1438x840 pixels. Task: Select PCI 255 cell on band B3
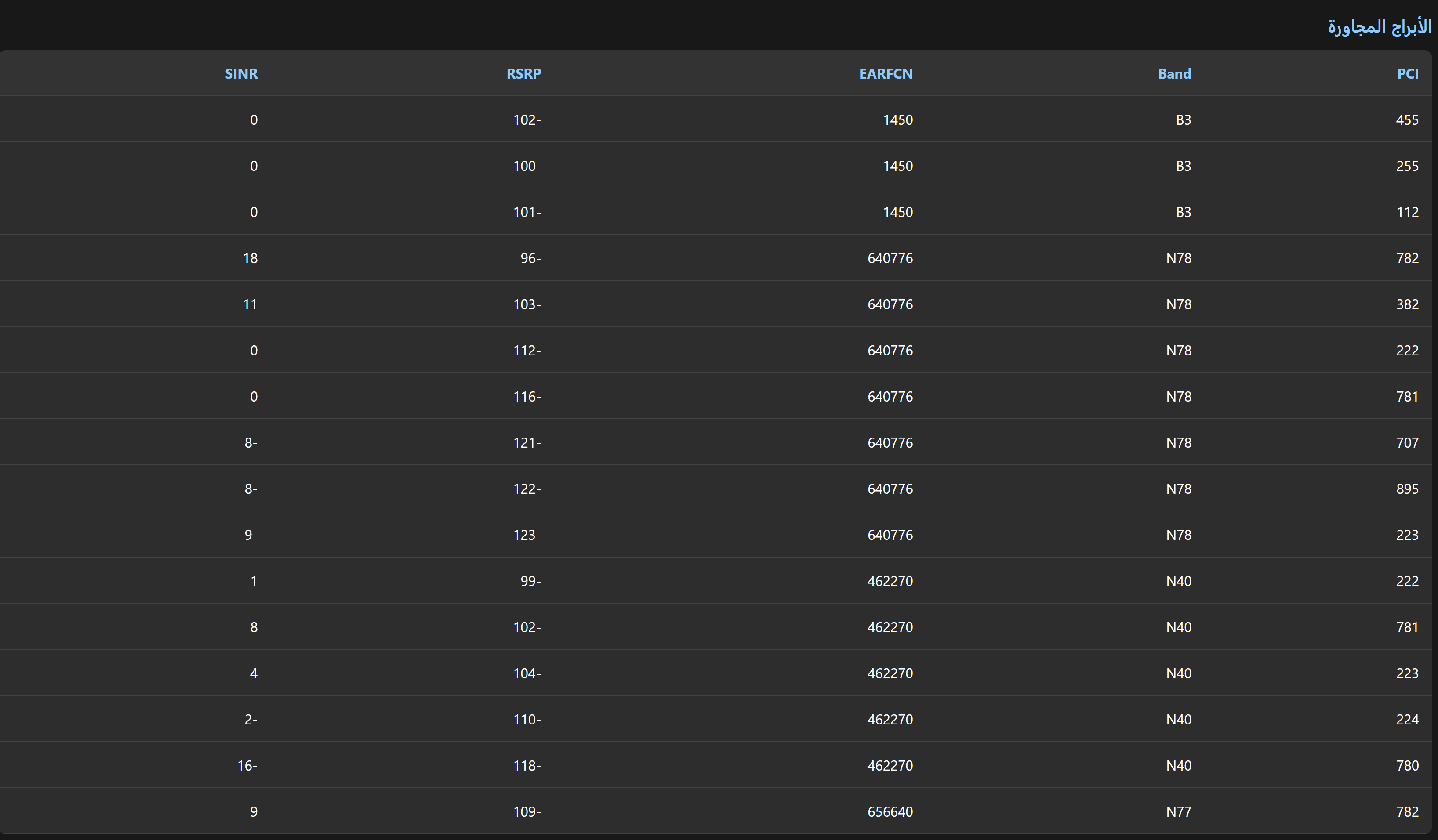tap(1407, 166)
